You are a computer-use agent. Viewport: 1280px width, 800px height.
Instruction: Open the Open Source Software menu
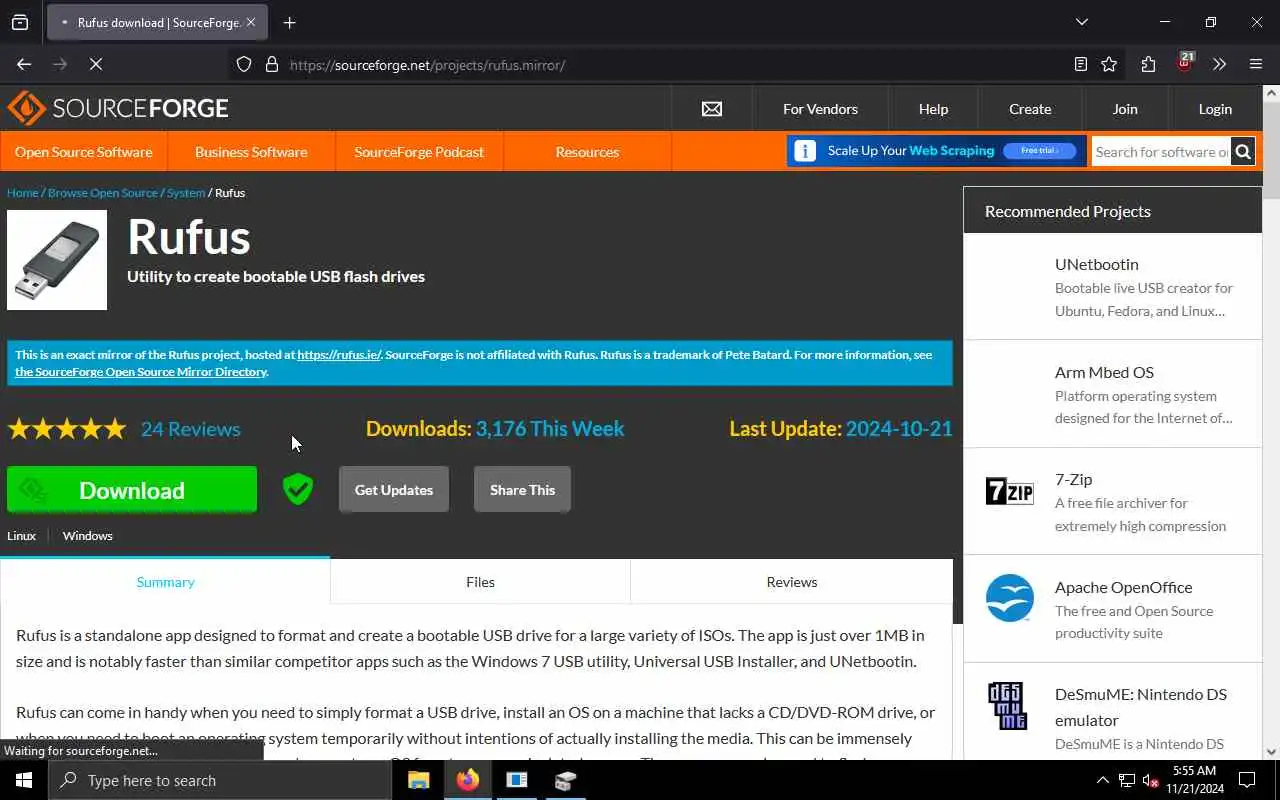(x=84, y=152)
